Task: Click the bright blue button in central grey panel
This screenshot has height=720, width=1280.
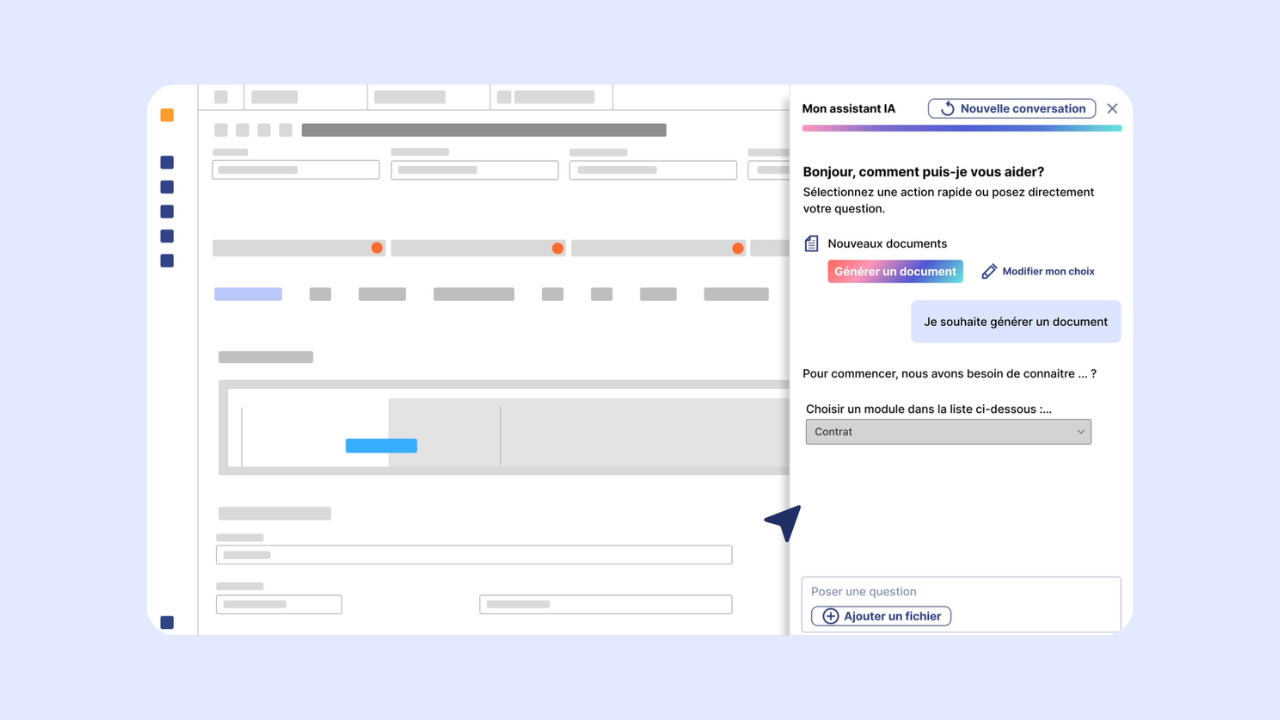Action: pyautogui.click(x=381, y=446)
